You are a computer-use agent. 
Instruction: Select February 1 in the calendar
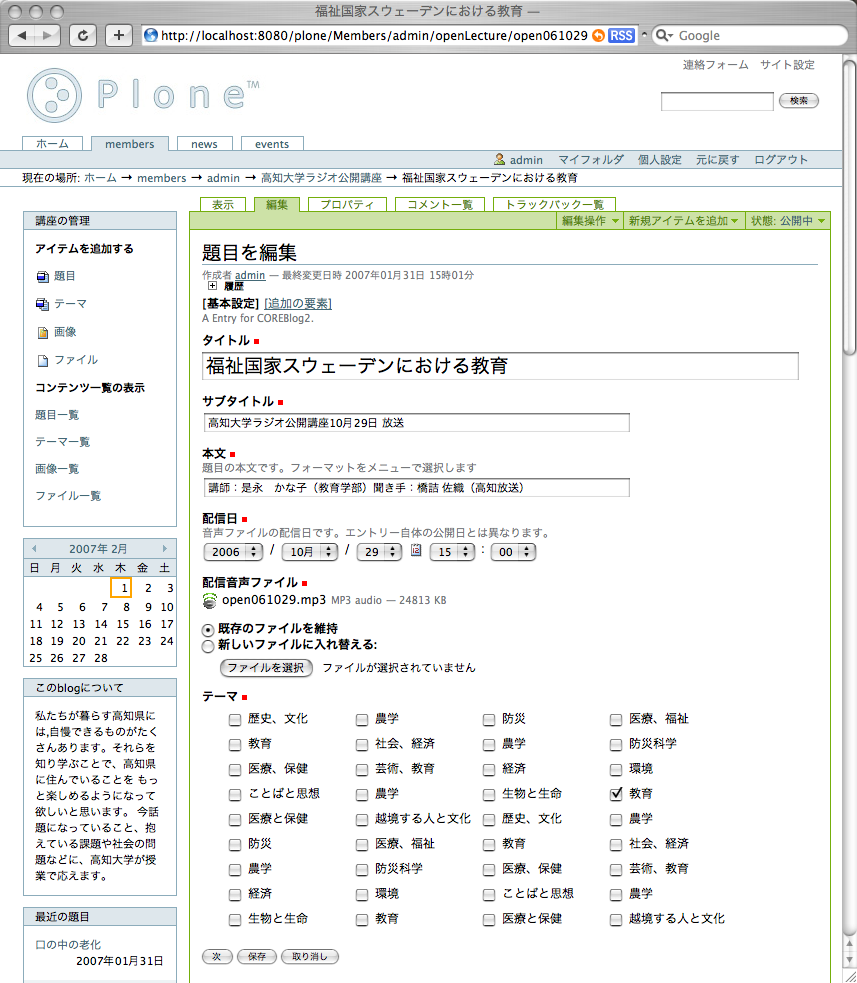[121, 588]
